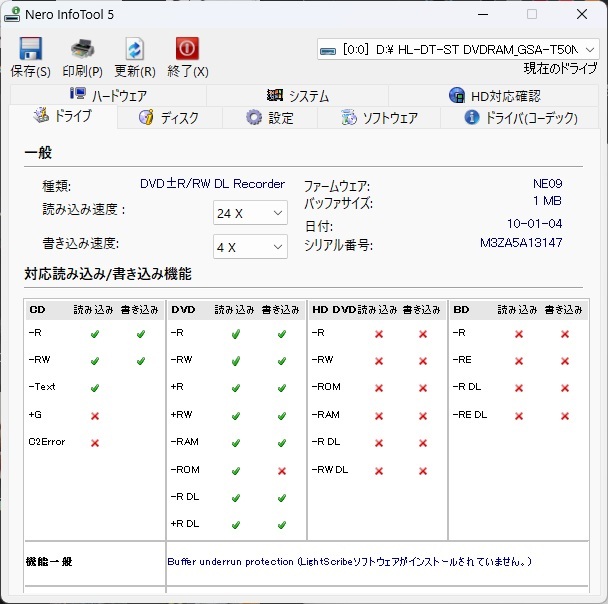Screen dimensions: 609x604
Task: Open the current drive selection dropdown
Action: point(458,49)
